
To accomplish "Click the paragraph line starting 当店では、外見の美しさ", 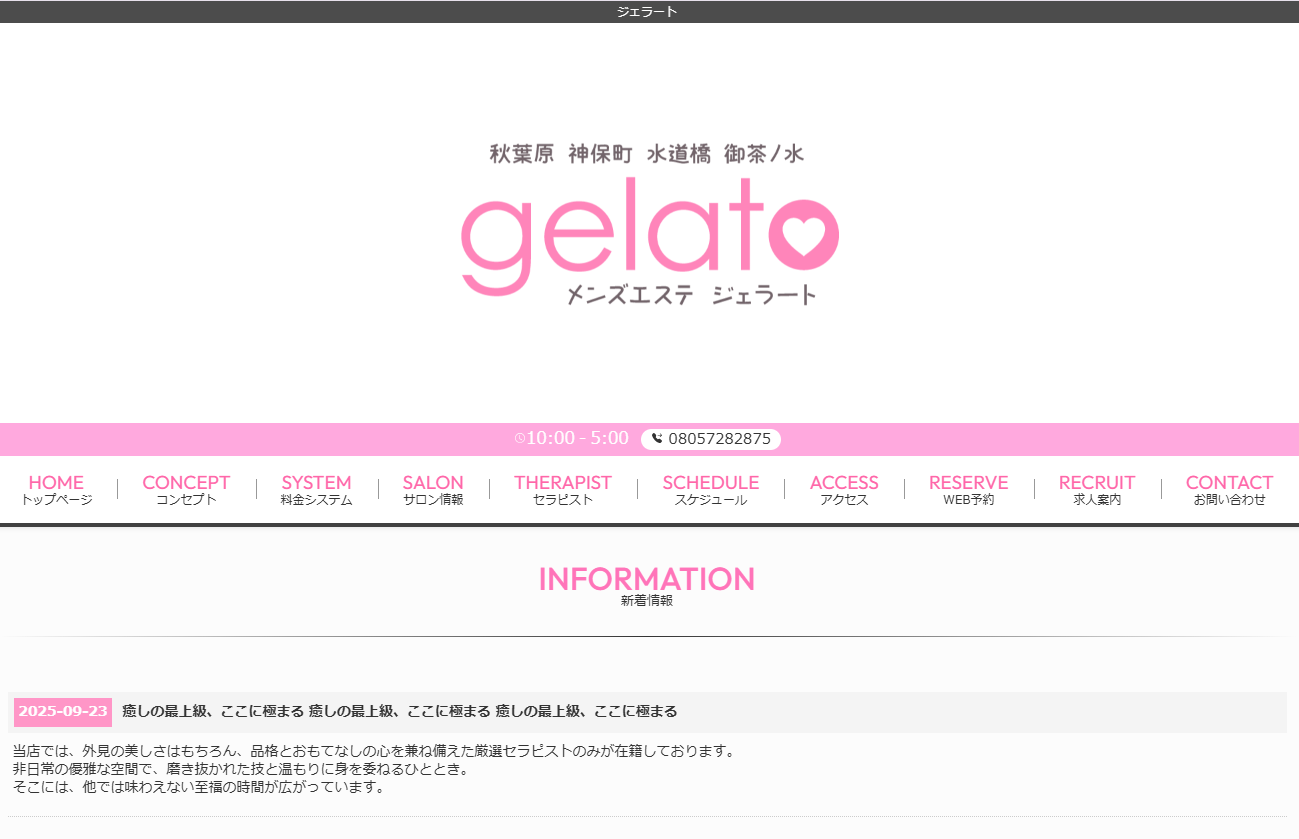I will pos(374,751).
